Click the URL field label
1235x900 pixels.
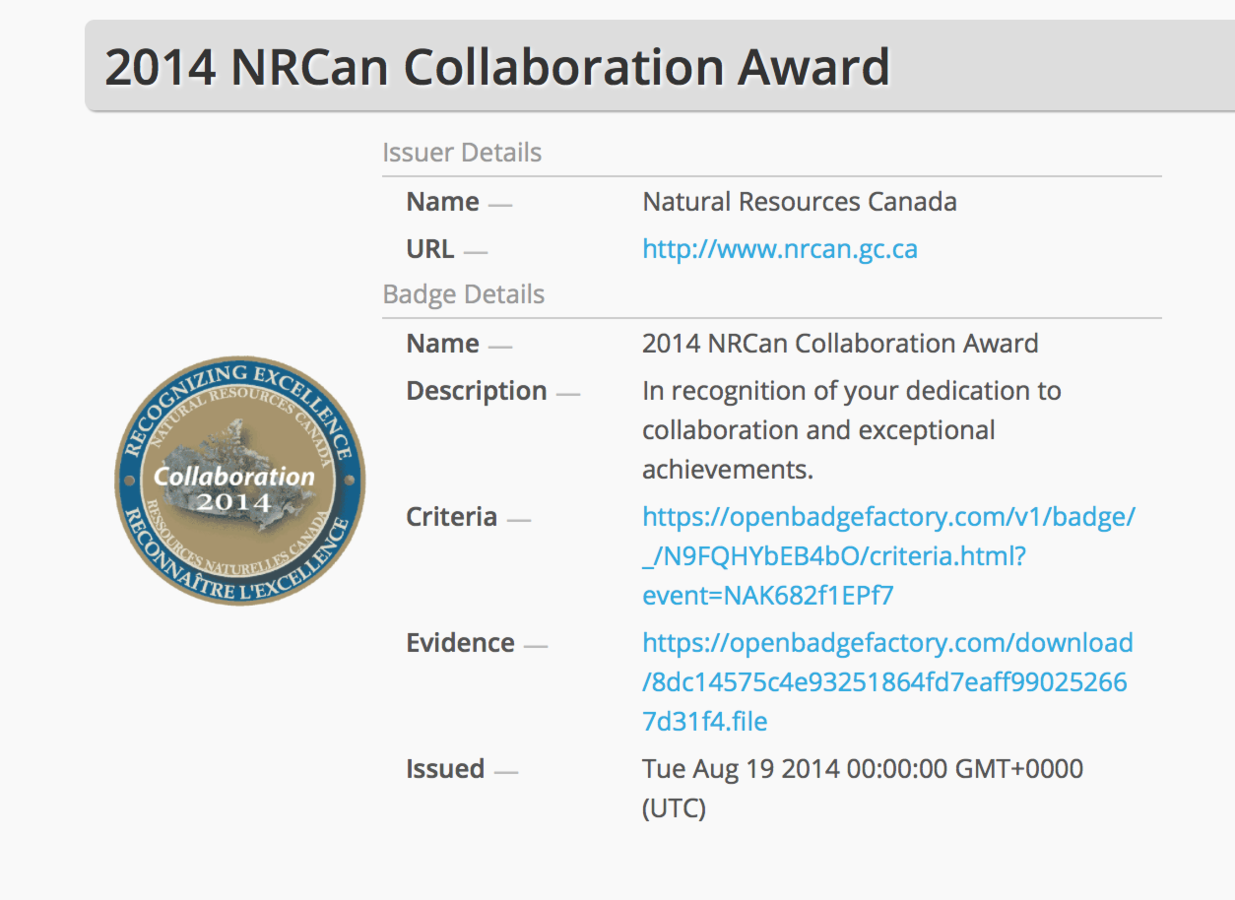click(430, 249)
